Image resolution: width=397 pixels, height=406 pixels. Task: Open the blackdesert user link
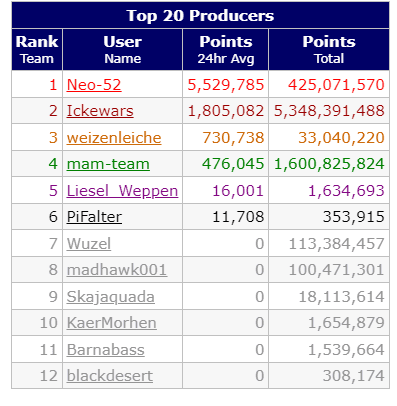click(x=110, y=376)
